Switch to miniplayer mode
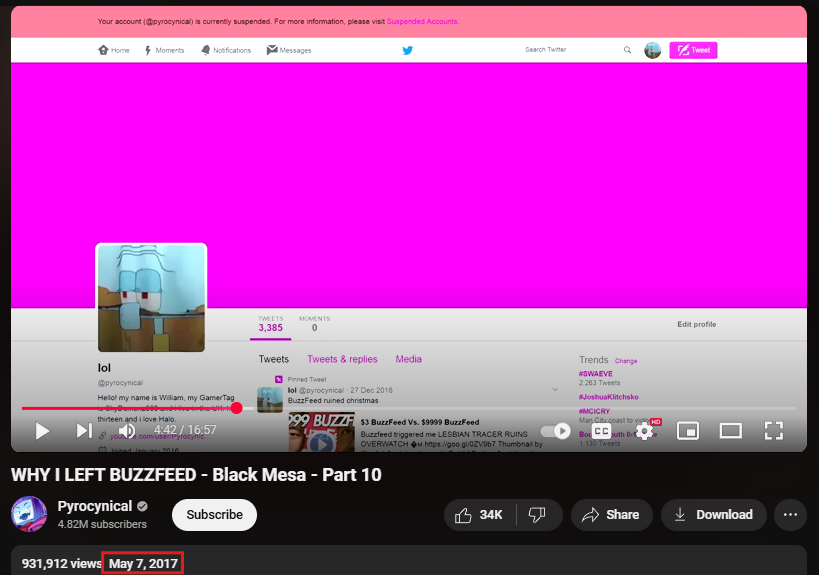 tap(688, 431)
